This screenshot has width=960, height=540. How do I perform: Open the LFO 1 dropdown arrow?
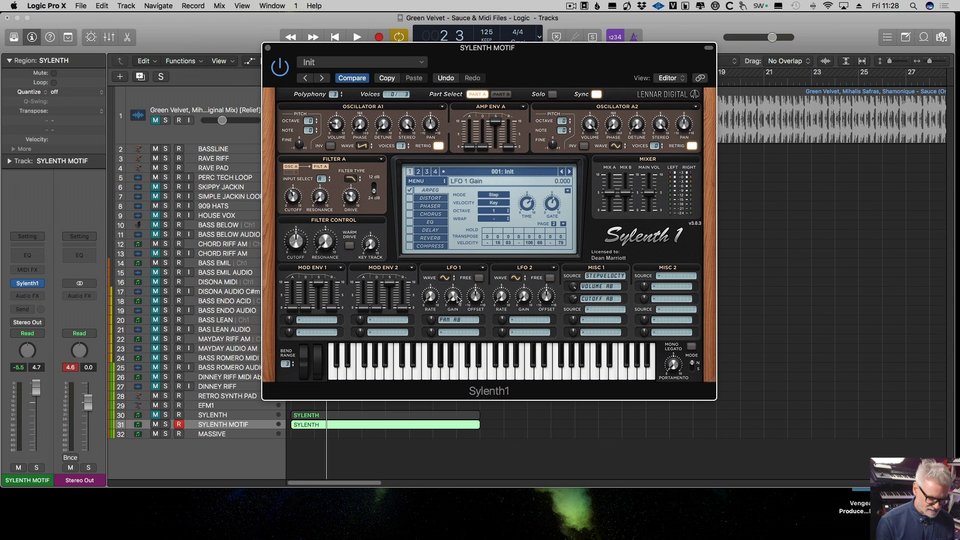pos(482,268)
